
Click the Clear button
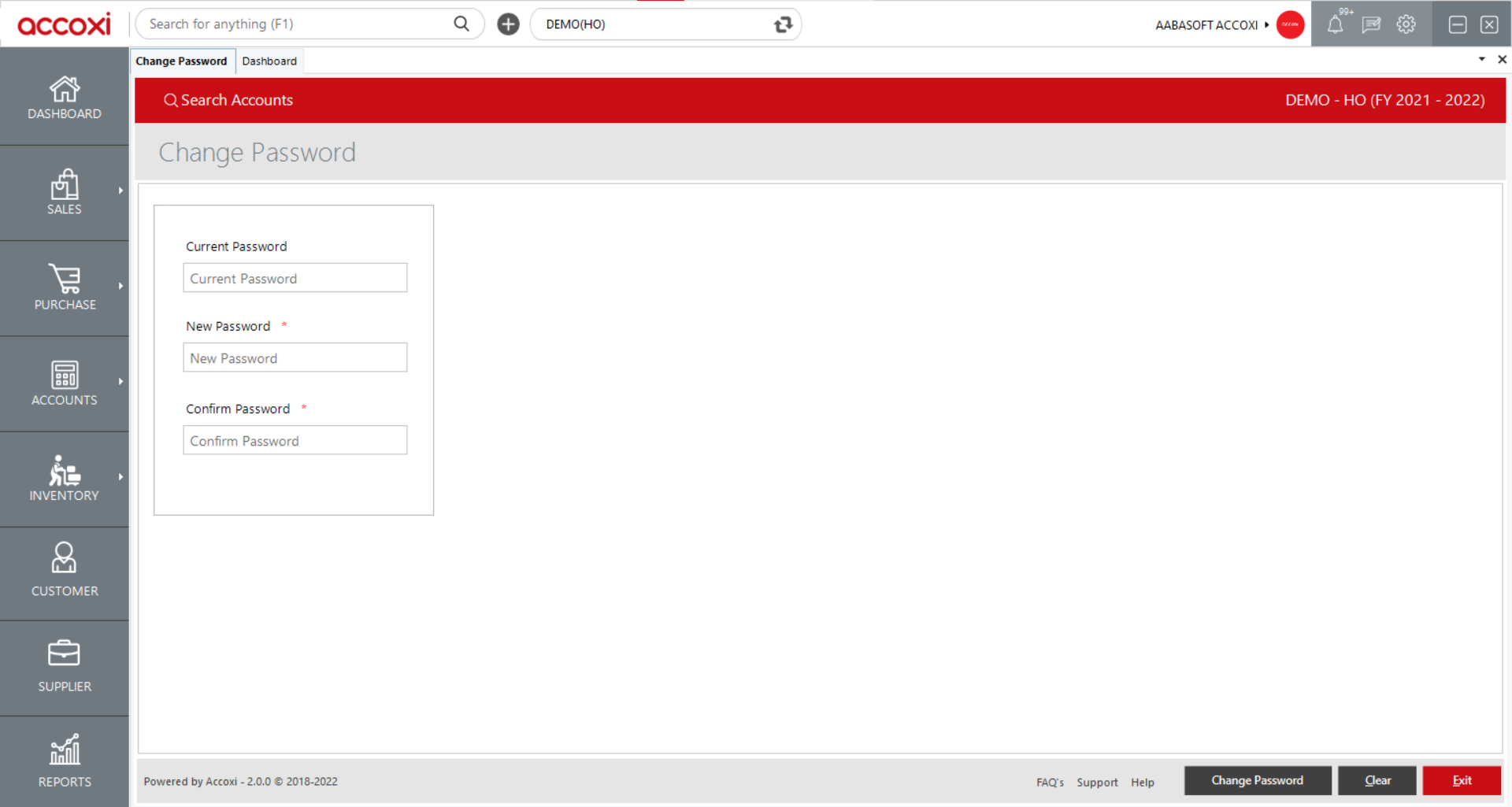tap(1377, 780)
